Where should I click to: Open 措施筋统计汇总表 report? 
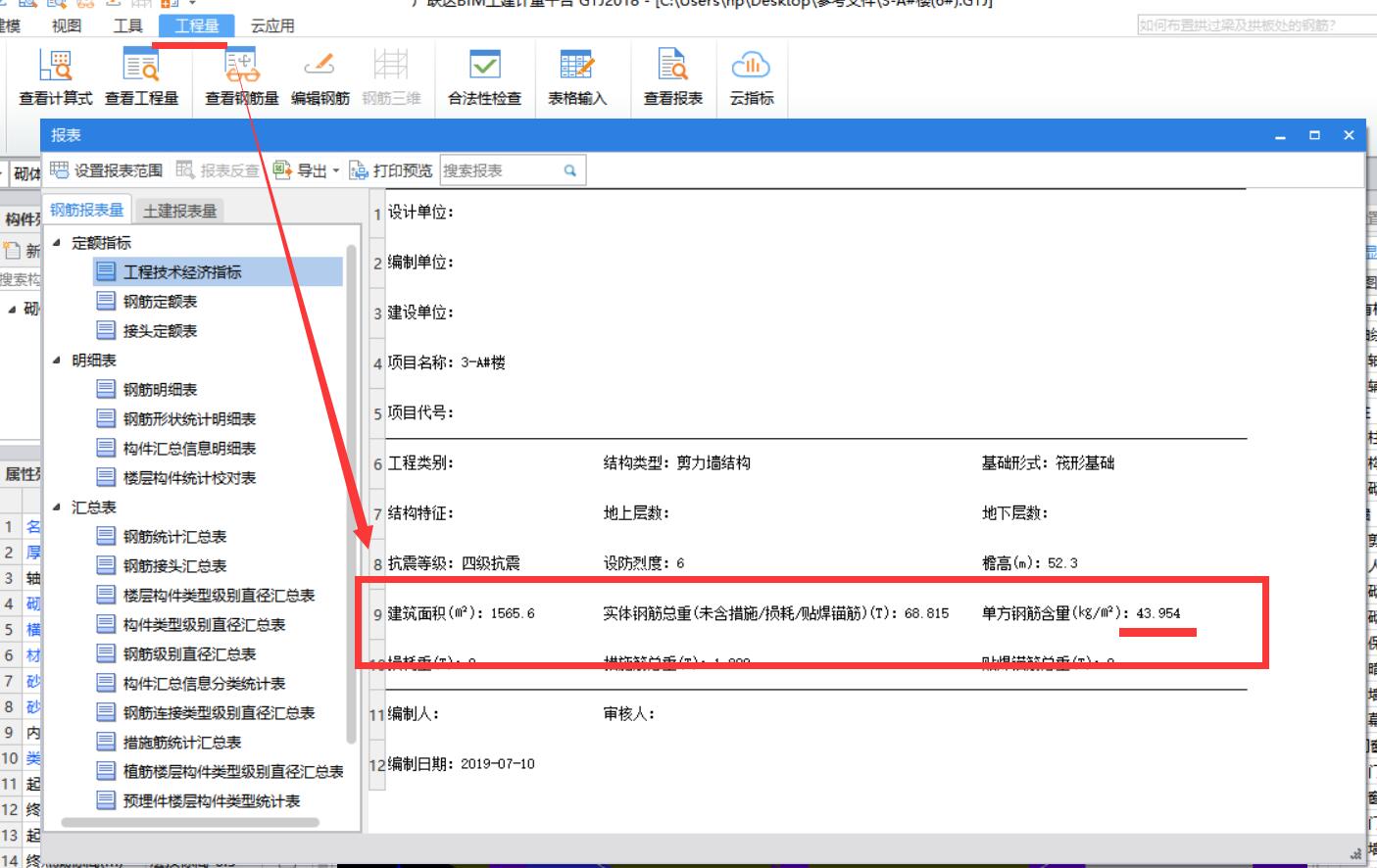(169, 742)
